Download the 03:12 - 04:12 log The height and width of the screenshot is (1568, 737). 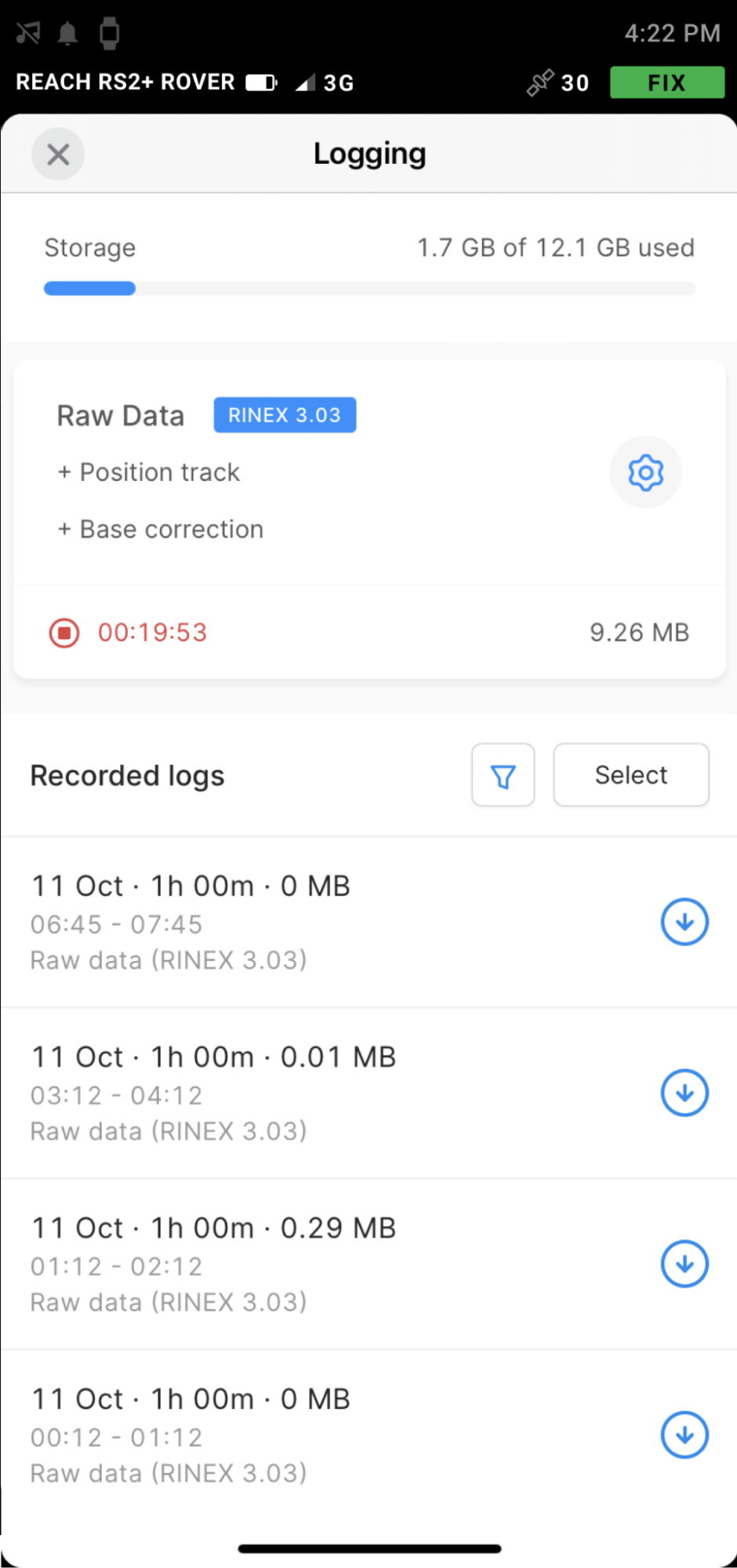pyautogui.click(x=684, y=1093)
